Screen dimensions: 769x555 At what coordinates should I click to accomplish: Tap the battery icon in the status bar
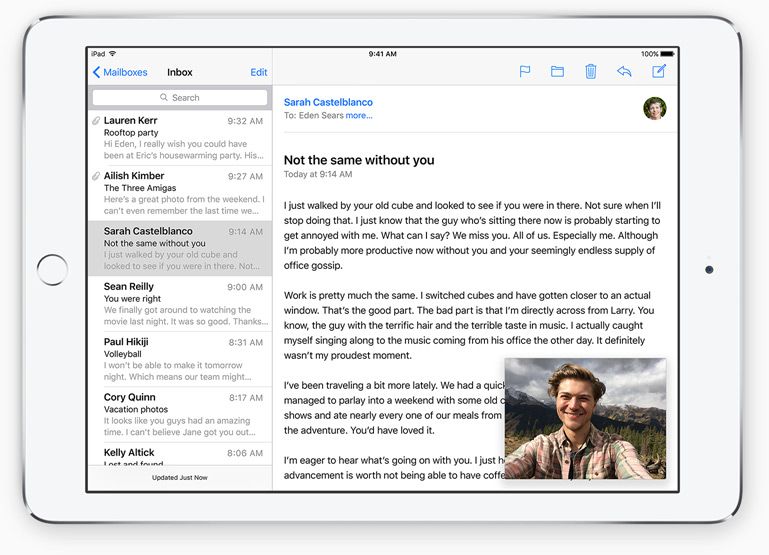pos(667,54)
